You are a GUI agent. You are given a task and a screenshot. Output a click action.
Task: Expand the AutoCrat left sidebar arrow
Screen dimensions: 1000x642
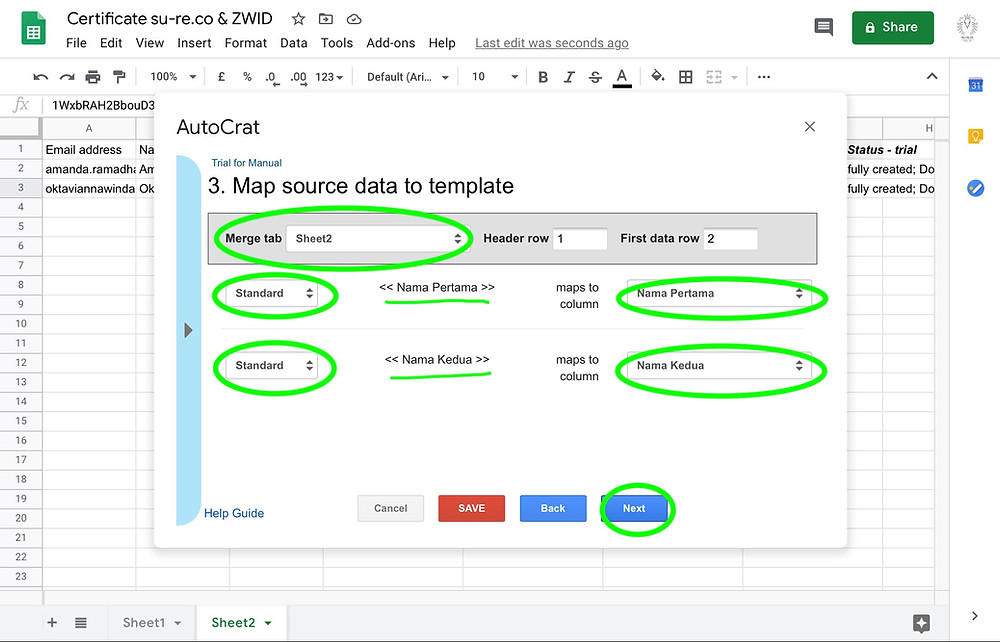pyautogui.click(x=188, y=330)
